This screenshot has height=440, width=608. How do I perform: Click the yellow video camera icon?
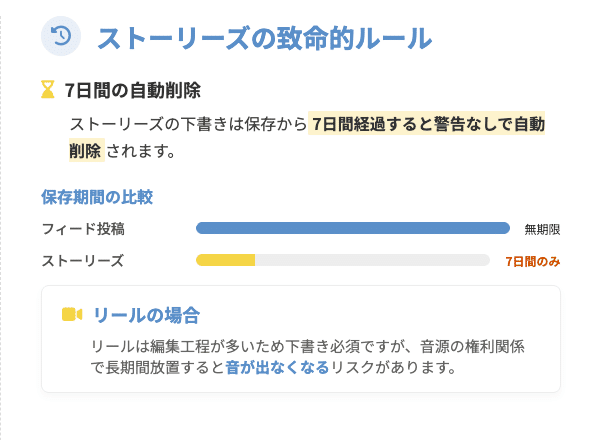[71, 315]
